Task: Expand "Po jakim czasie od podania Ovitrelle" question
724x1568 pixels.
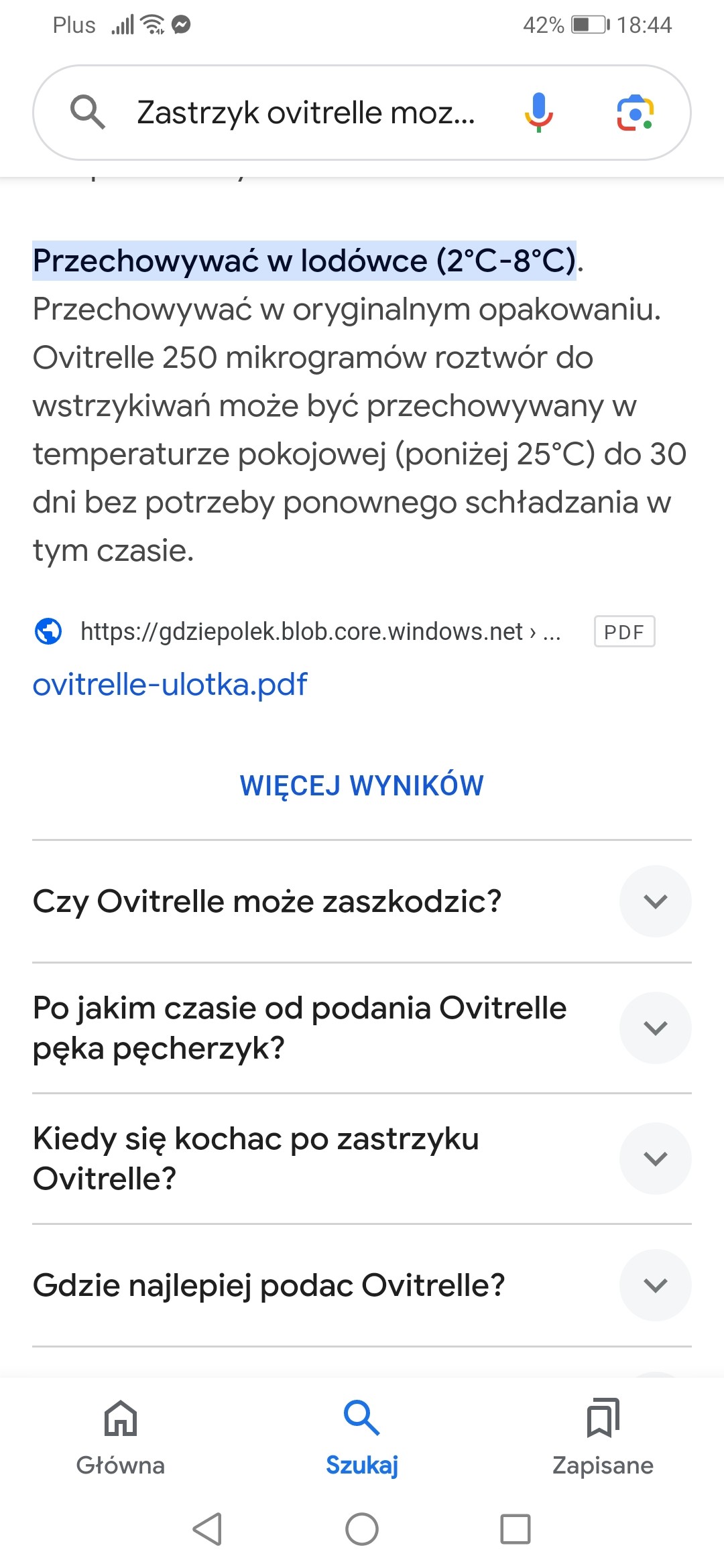Action: coord(655,1028)
